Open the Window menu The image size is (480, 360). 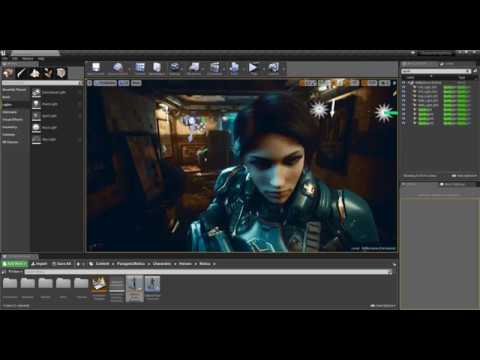[28, 58]
